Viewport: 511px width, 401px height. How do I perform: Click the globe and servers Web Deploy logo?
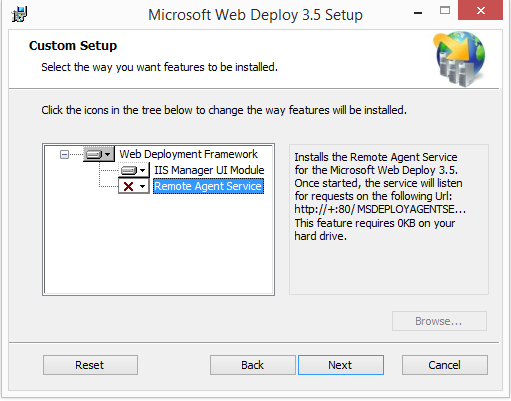[460, 58]
